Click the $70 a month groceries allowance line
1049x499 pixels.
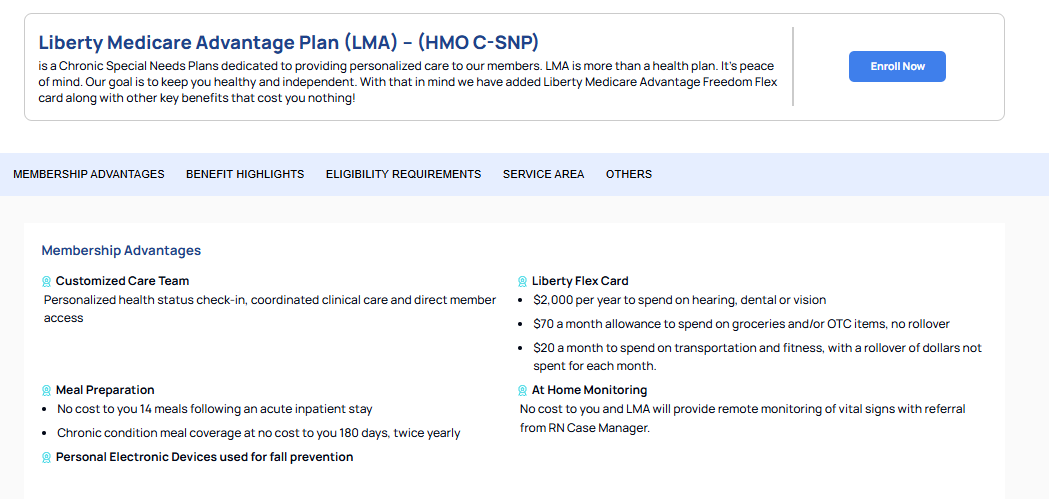click(741, 324)
